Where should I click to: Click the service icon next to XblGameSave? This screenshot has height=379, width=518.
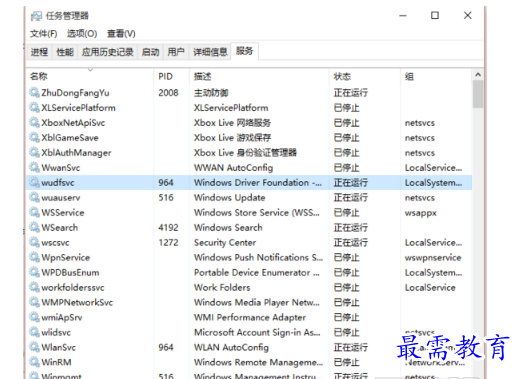34,137
